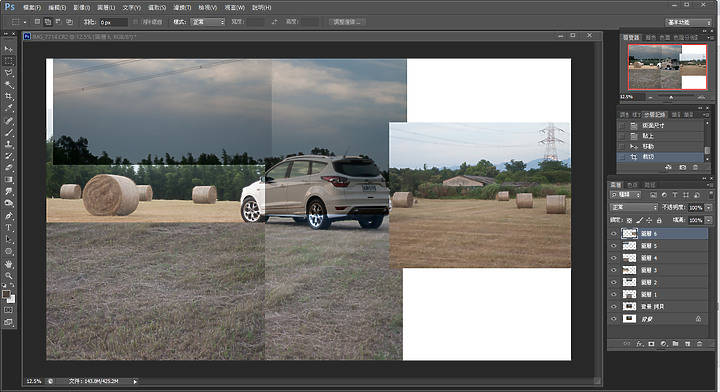This screenshot has width=720, height=392.
Task: Select the Clone Stamp tool
Action: click(9, 145)
